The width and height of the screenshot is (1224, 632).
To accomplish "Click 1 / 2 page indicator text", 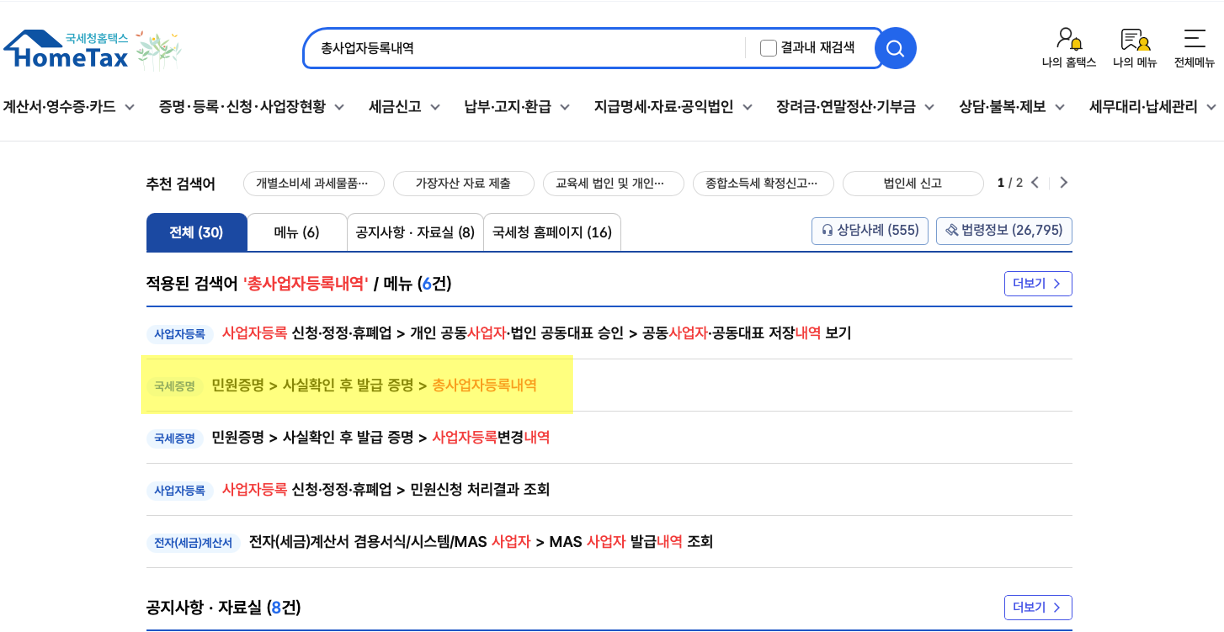I will [x=1010, y=183].
